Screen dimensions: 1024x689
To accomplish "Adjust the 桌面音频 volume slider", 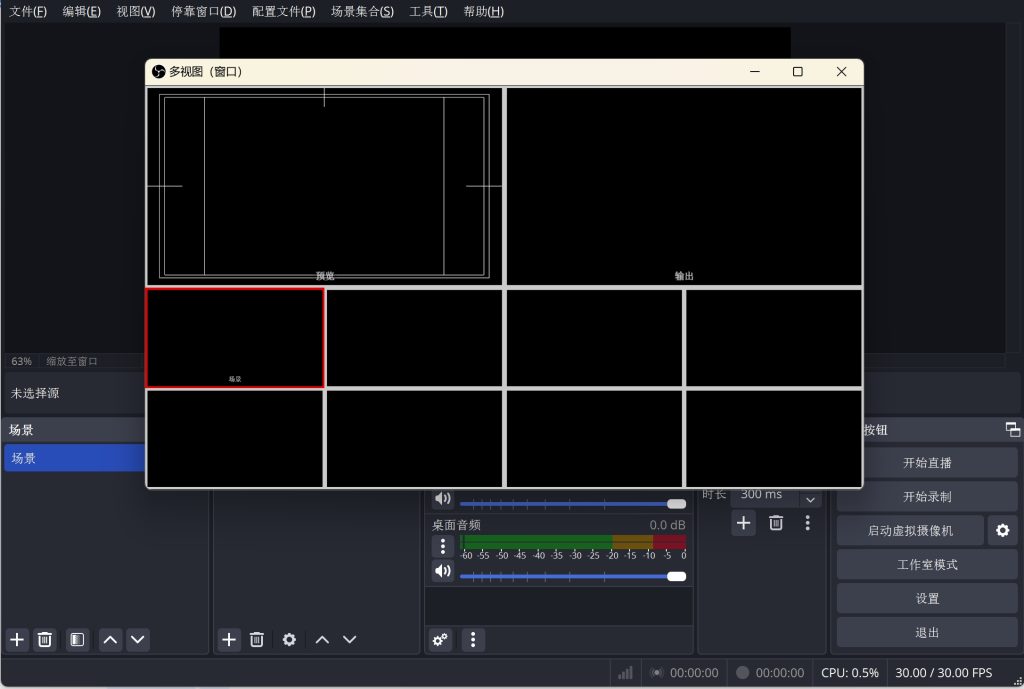I will pos(573,576).
